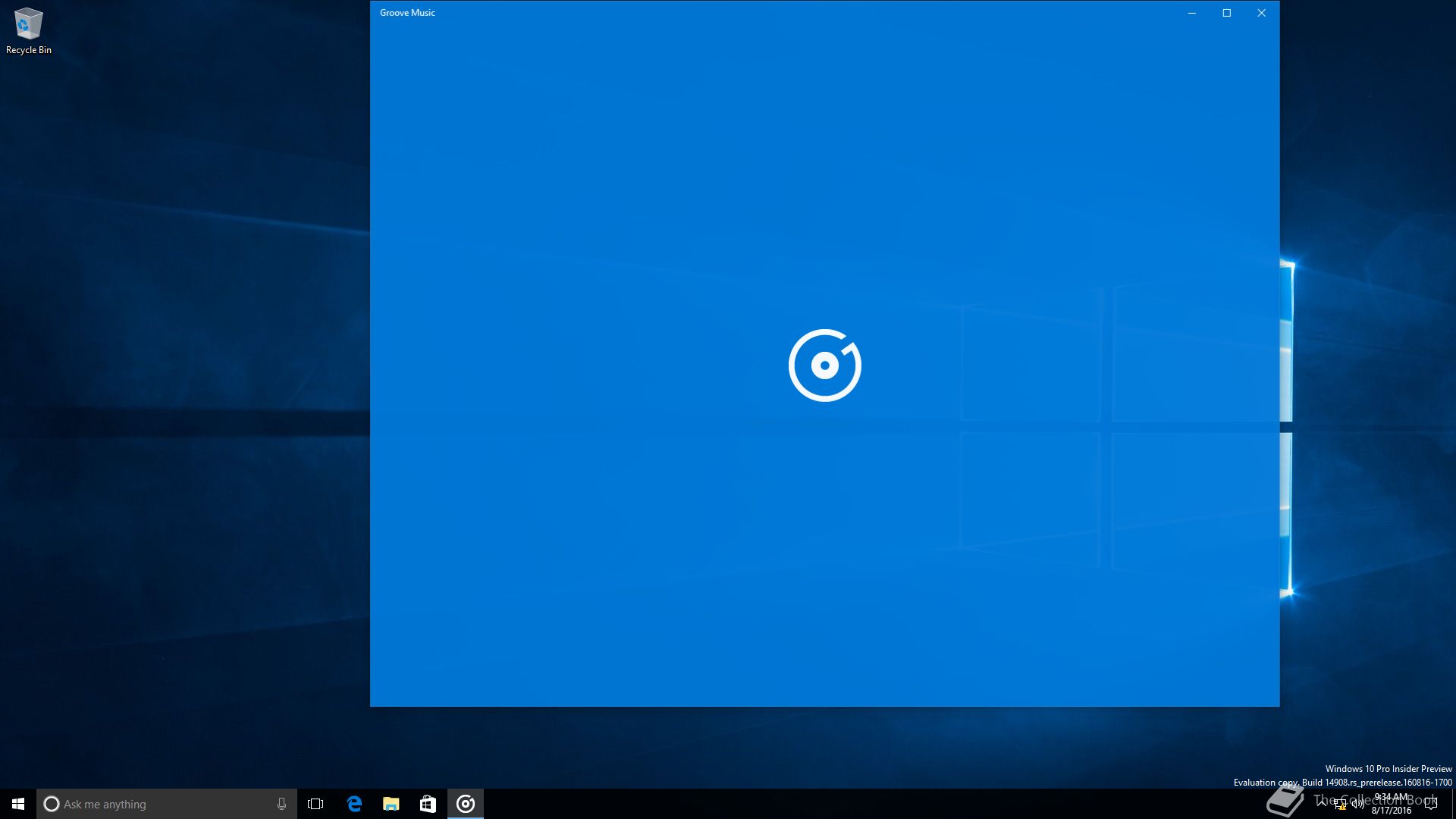Expand the hidden tray icons chevron

(x=1322, y=803)
